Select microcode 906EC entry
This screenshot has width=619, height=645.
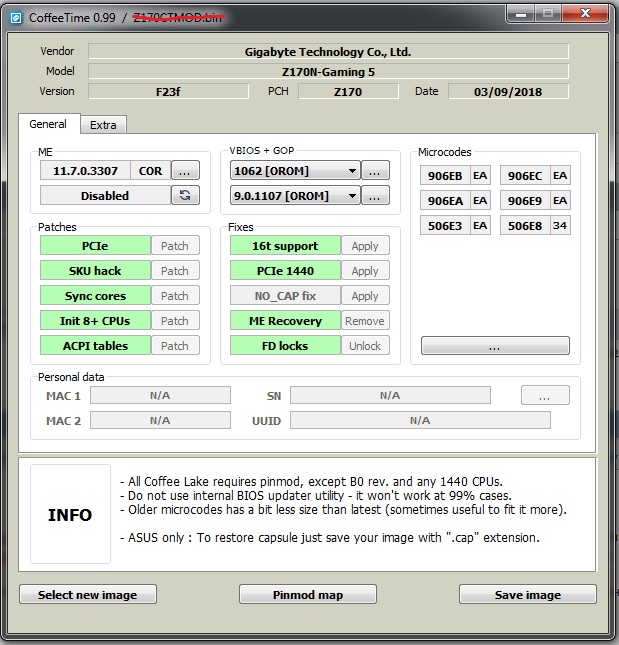[525, 176]
